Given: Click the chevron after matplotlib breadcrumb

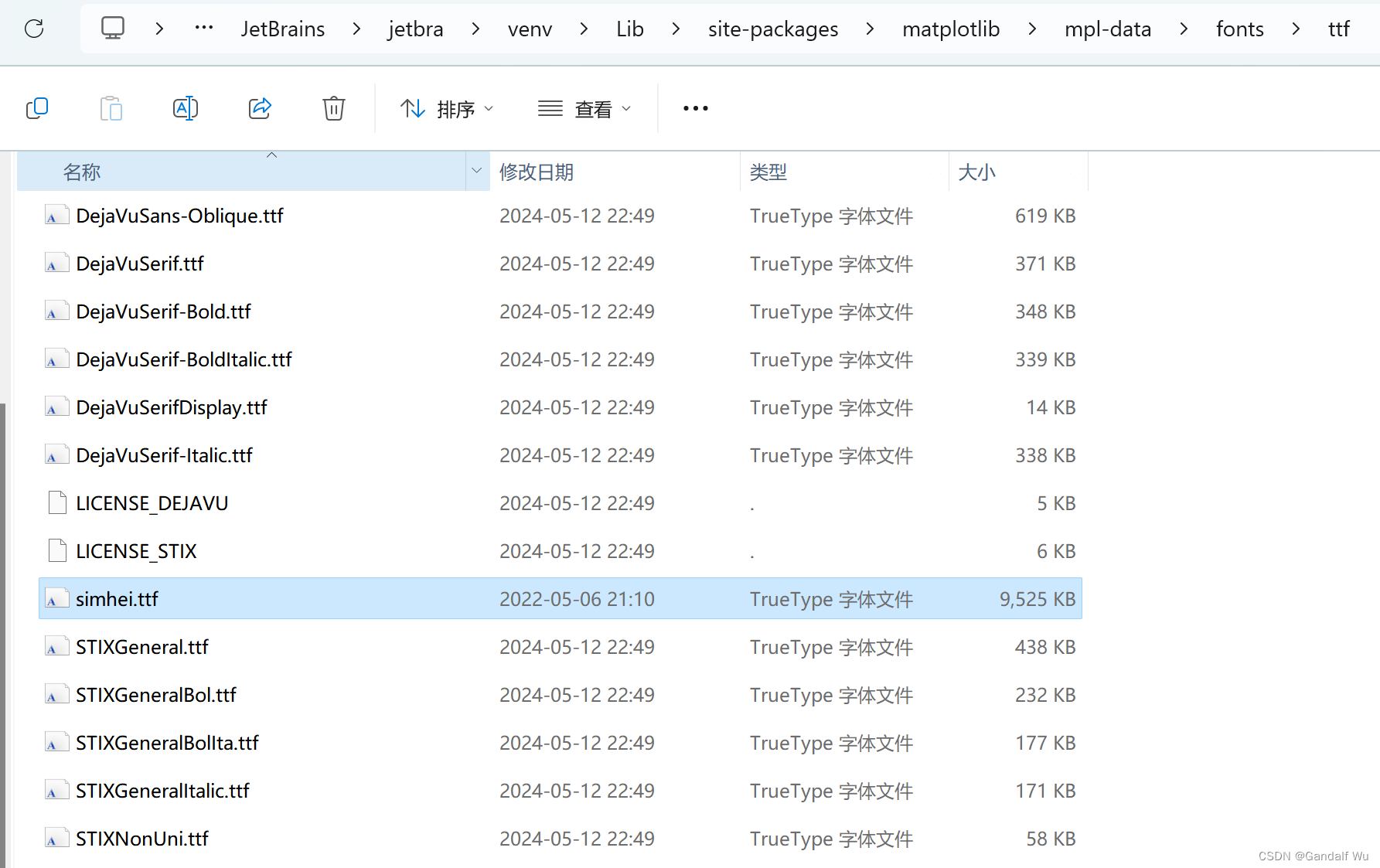Looking at the screenshot, I should click(x=1031, y=28).
